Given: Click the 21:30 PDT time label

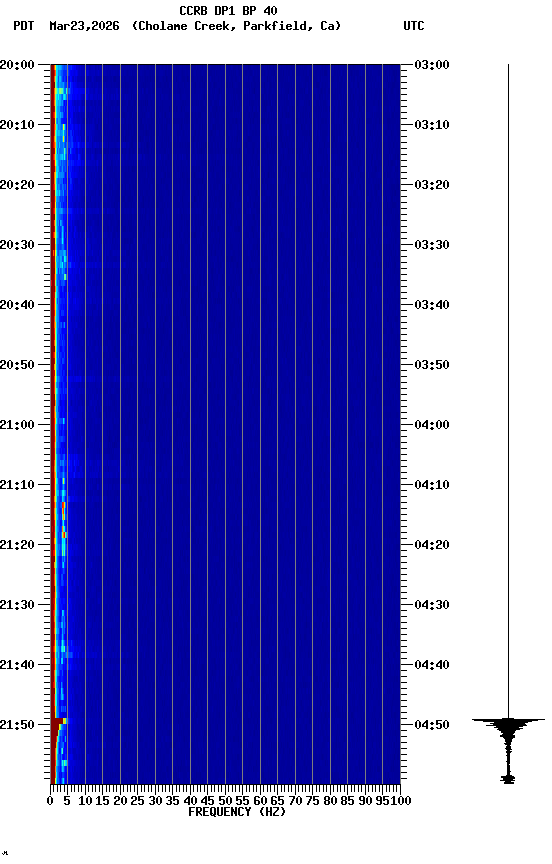Looking at the screenshot, I should [17, 606].
